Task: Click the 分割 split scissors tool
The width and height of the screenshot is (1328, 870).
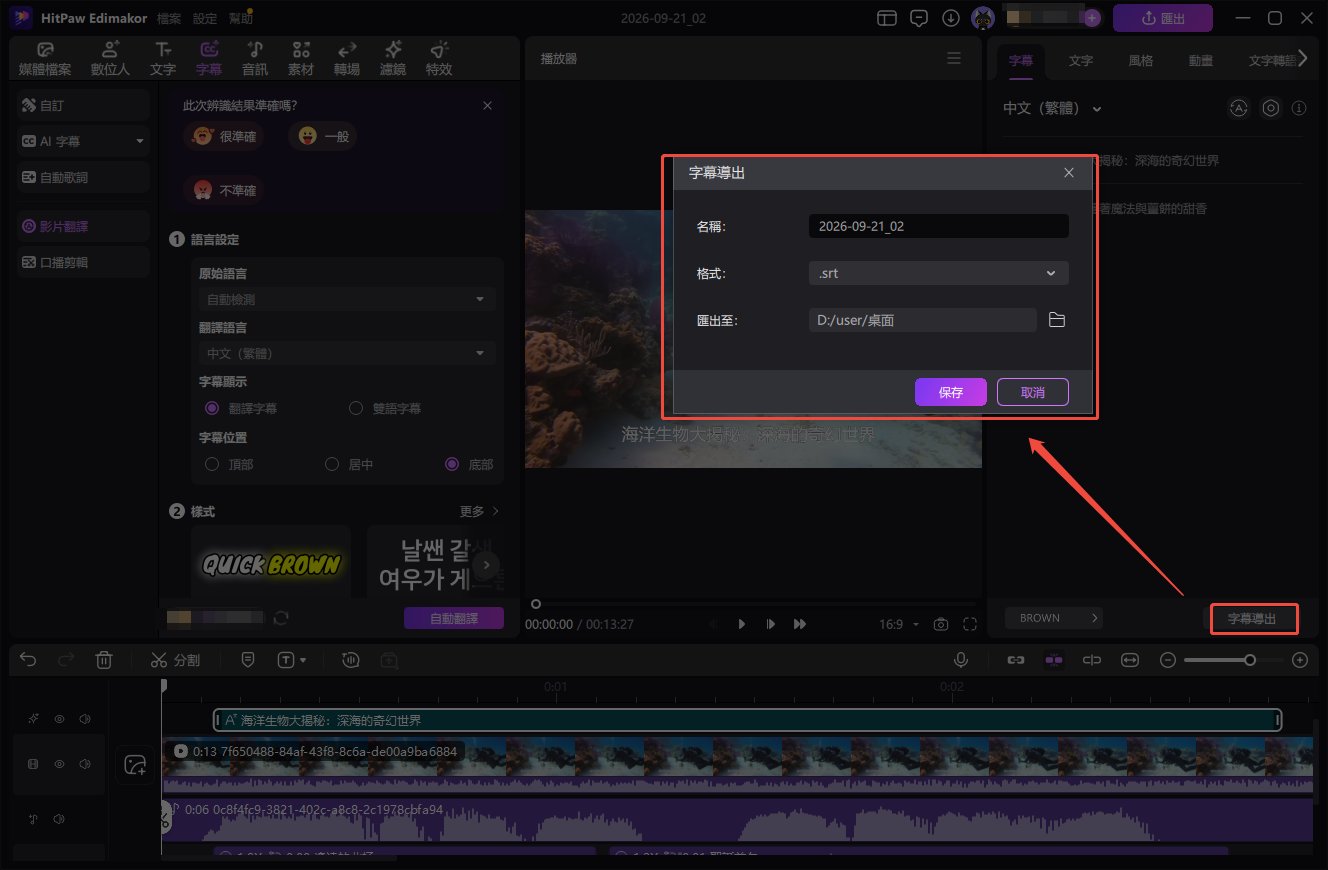Action: (175, 660)
